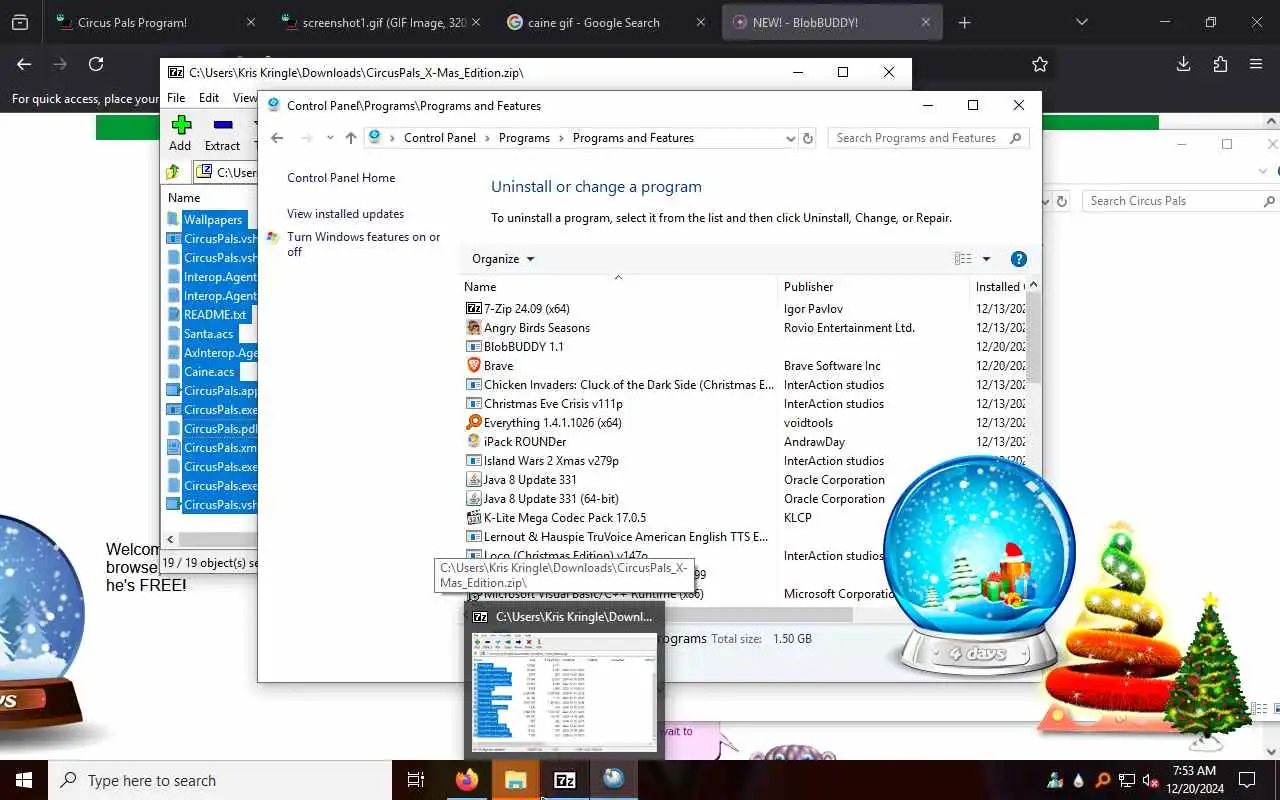1280x800 pixels.
Task: Select the iPack ROUNDer program icon
Action: [x=474, y=442]
